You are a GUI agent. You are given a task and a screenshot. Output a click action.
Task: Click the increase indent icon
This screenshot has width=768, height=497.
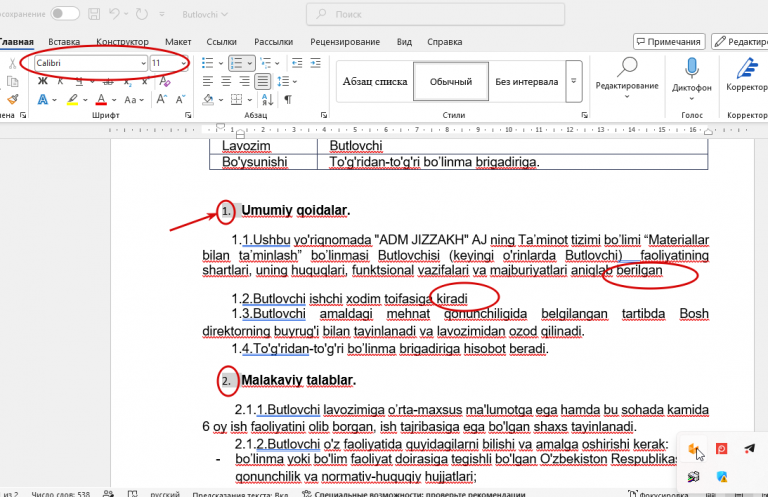point(315,63)
